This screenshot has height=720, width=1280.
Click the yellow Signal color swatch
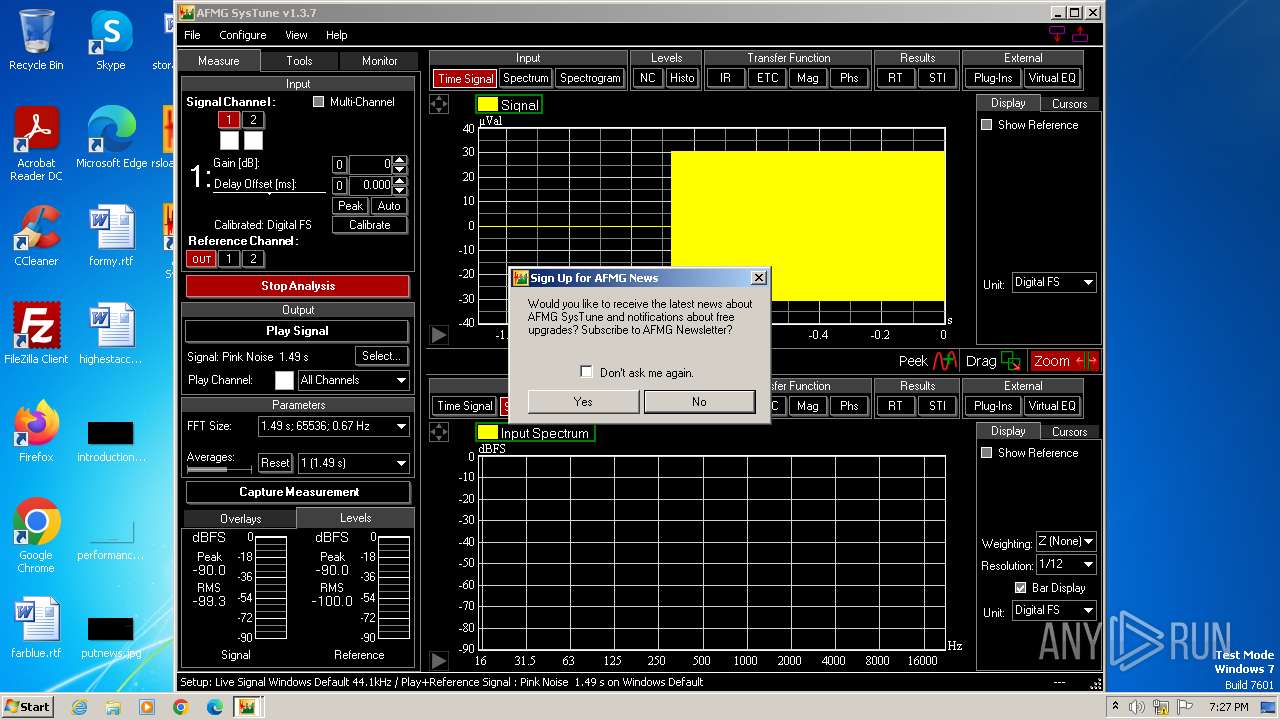(487, 104)
